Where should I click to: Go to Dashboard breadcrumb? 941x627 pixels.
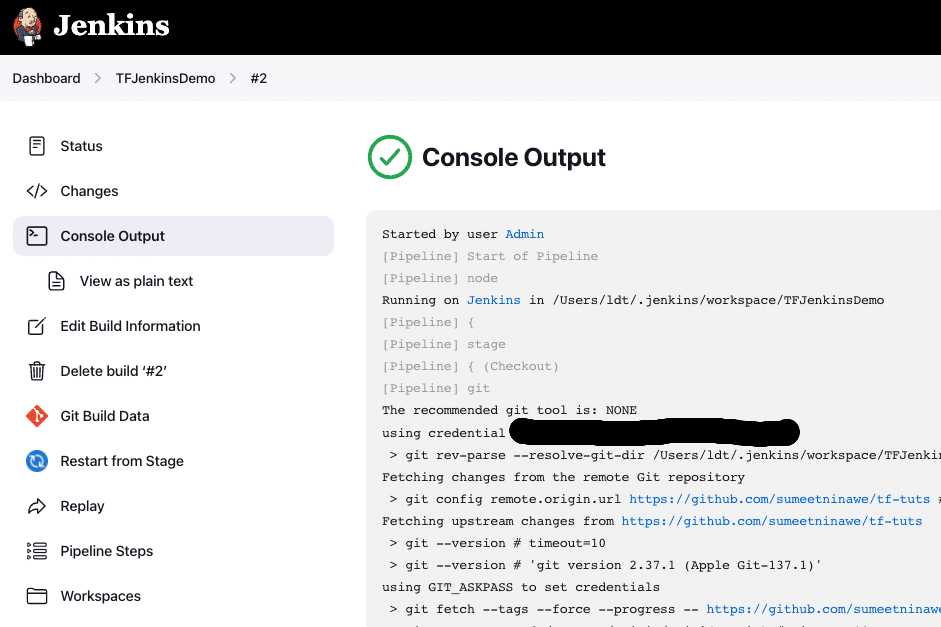[46, 79]
